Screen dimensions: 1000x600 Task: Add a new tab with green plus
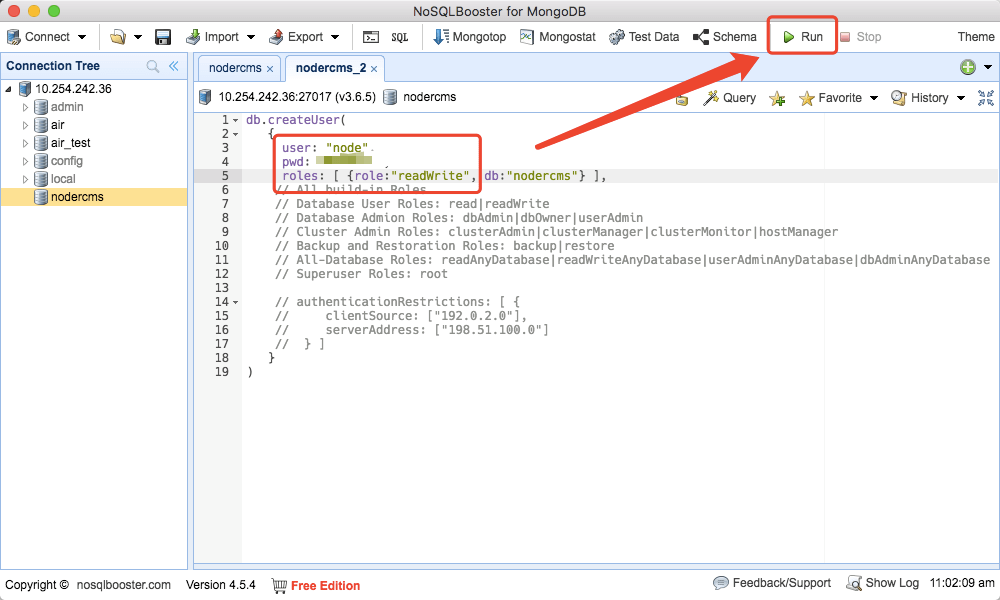click(967, 67)
